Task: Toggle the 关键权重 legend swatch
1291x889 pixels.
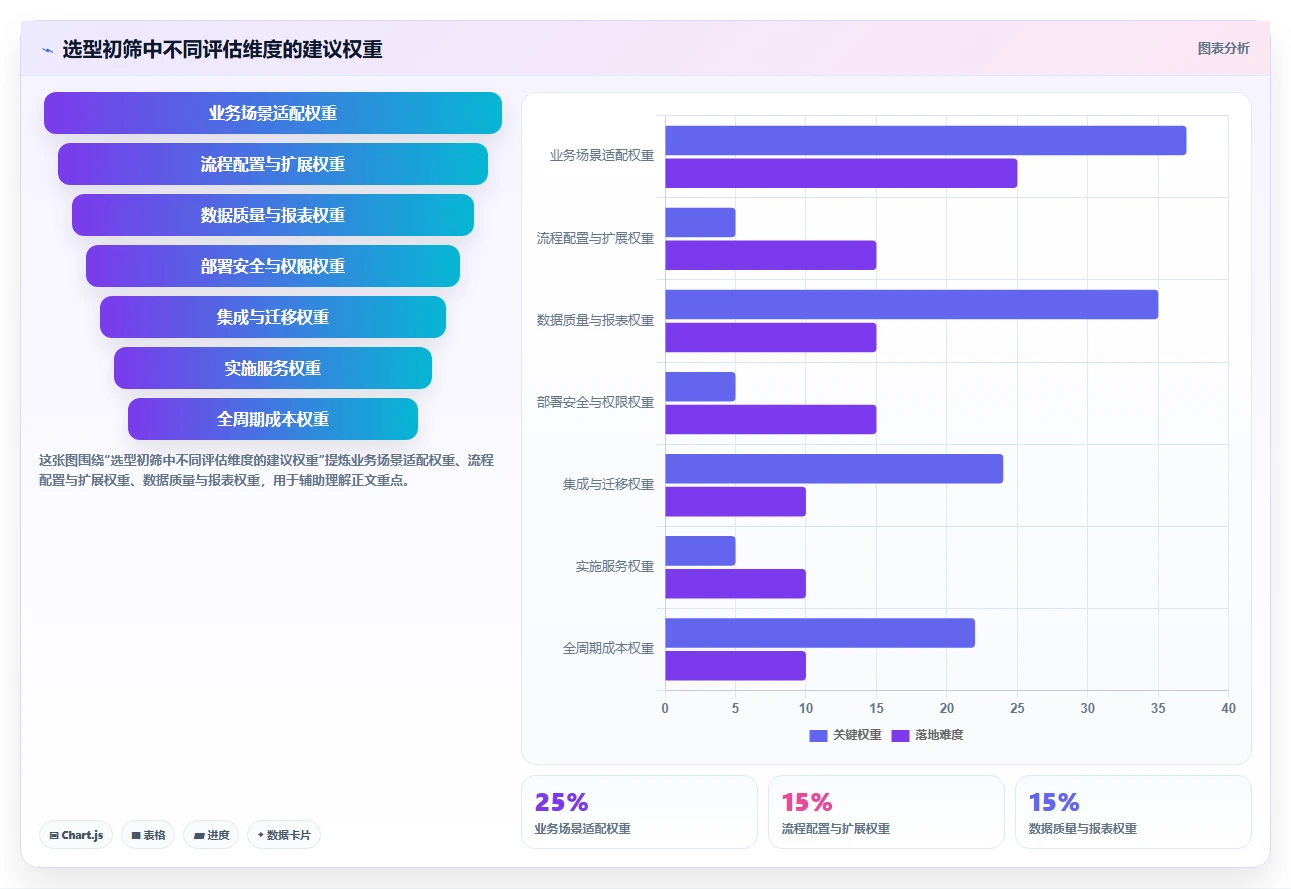Action: pyautogui.click(x=818, y=735)
